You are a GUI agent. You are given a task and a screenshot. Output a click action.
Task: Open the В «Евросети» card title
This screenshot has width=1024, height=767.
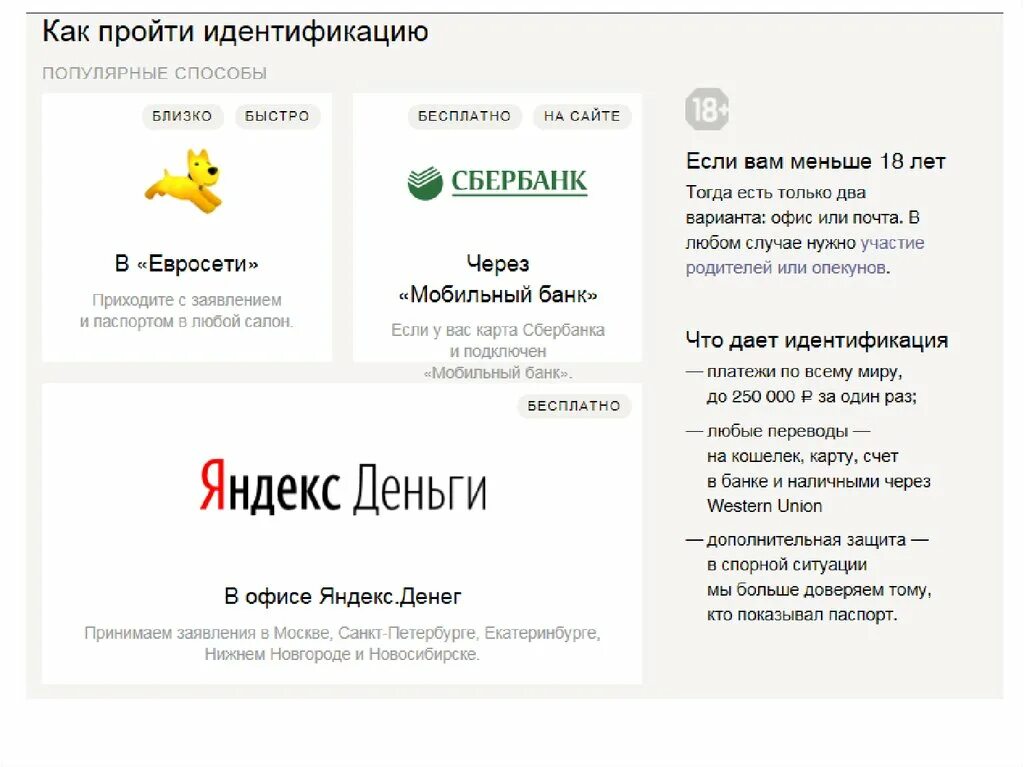click(x=187, y=264)
